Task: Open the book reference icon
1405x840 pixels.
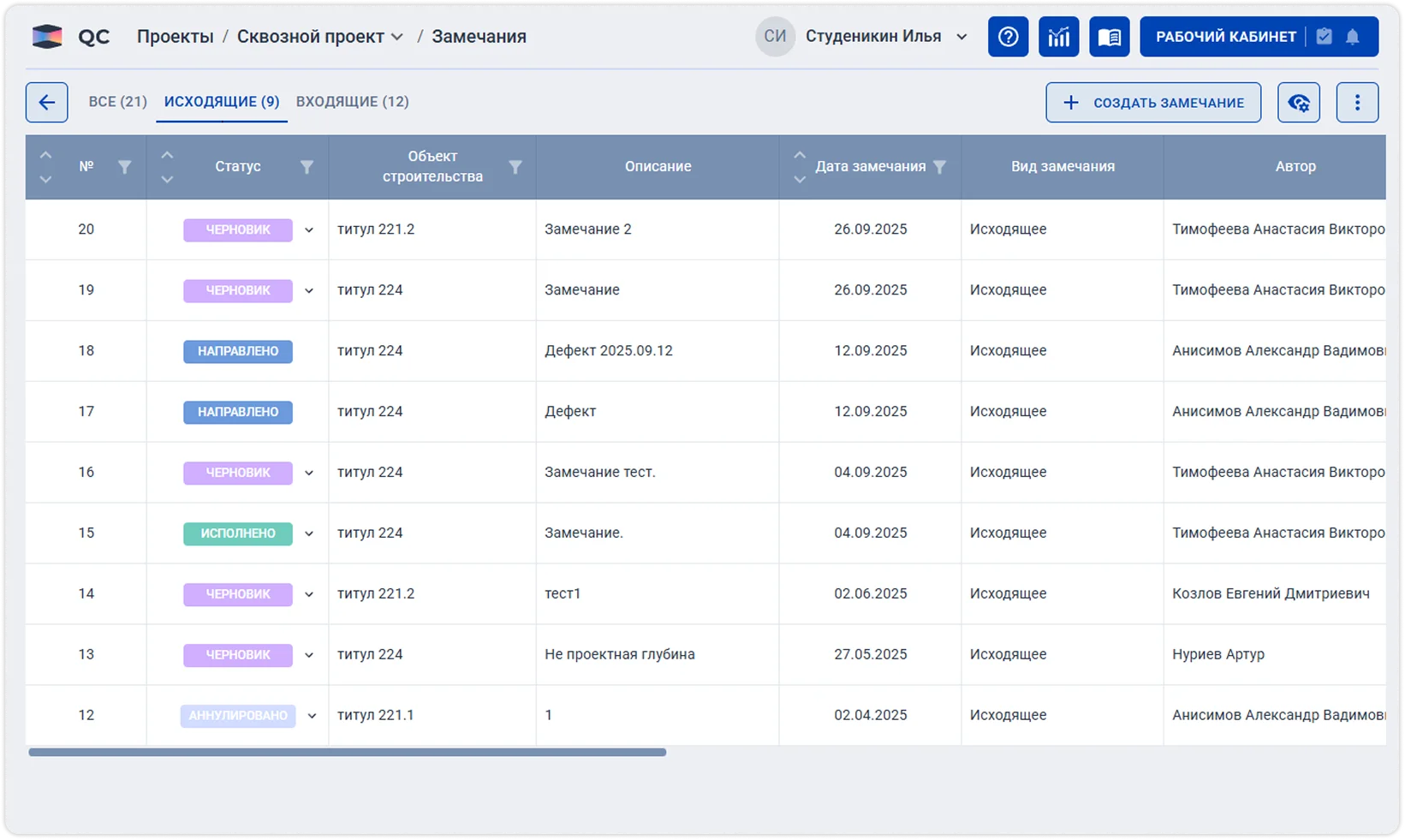Action: (1109, 37)
